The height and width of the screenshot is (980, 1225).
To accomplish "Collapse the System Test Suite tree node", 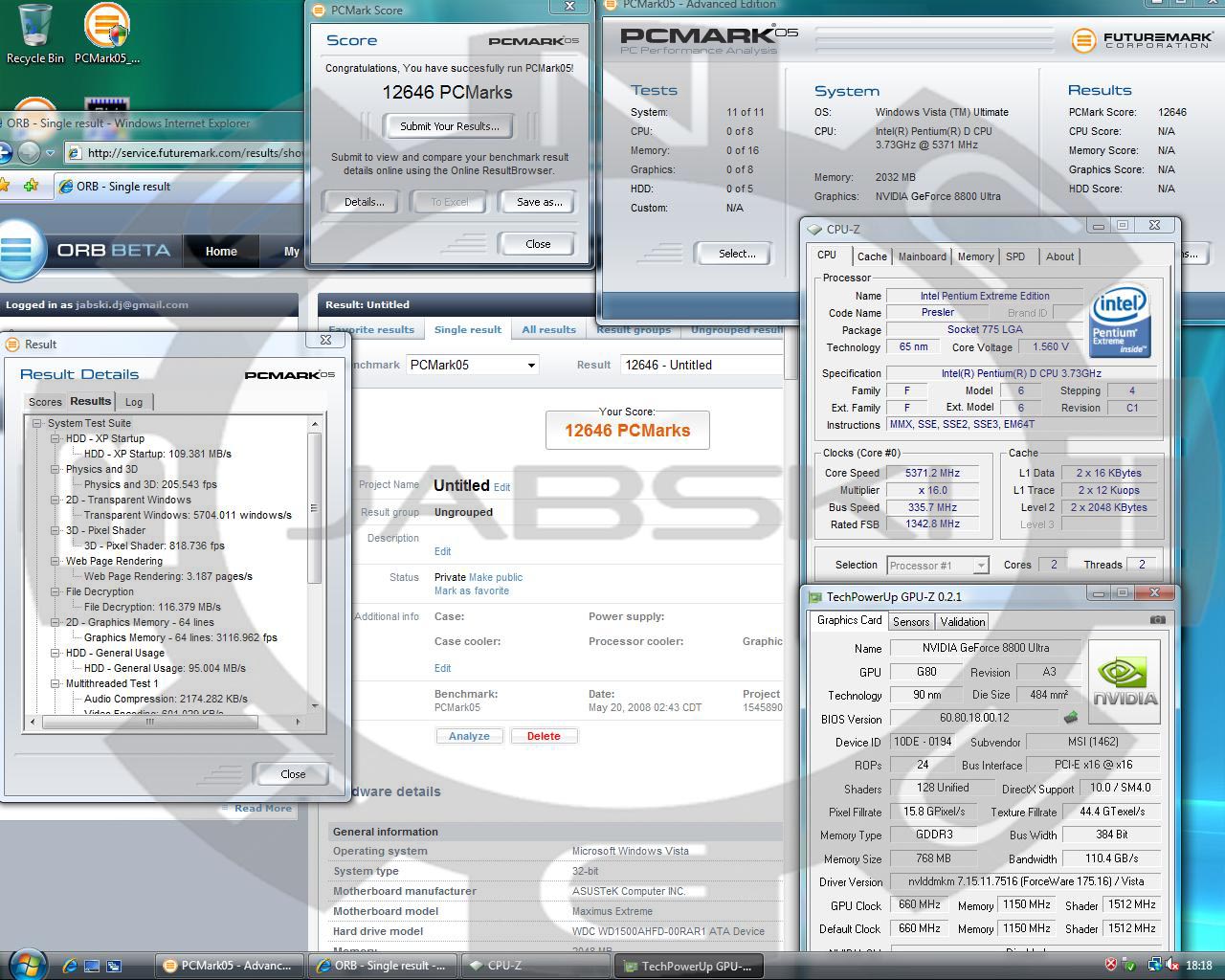I will pos(37,423).
